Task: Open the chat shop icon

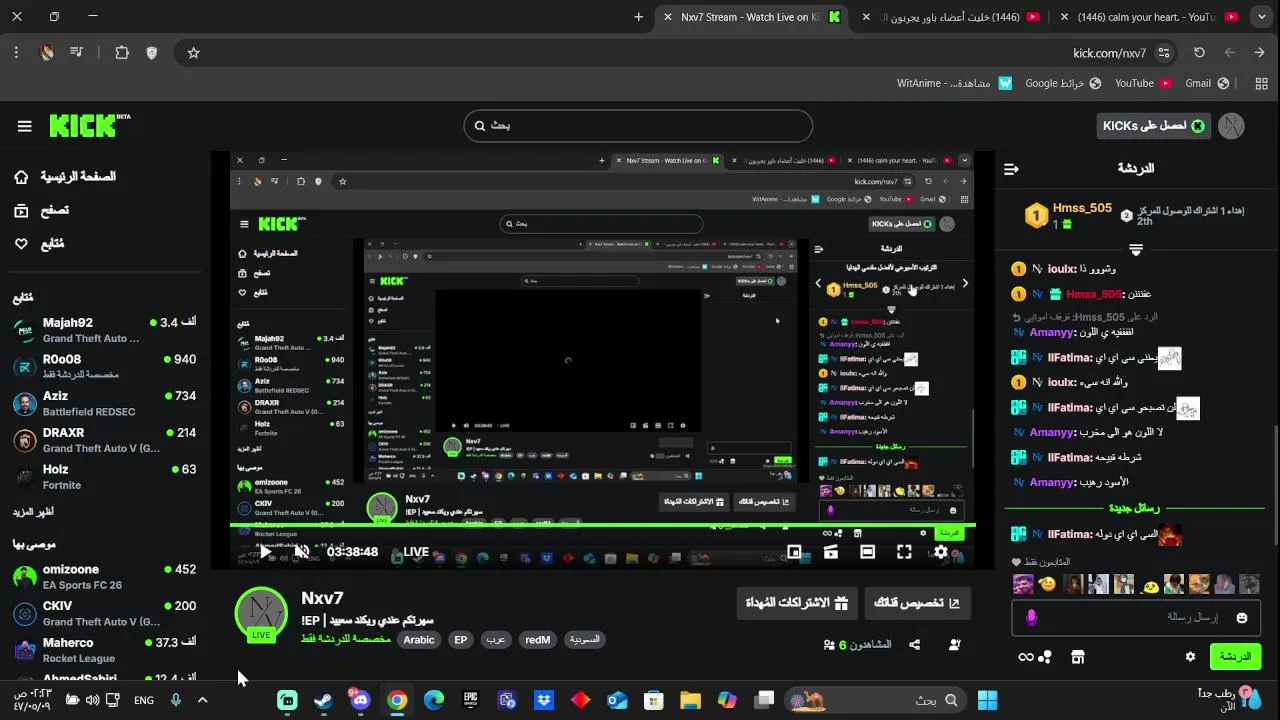Action: pyautogui.click(x=1078, y=657)
